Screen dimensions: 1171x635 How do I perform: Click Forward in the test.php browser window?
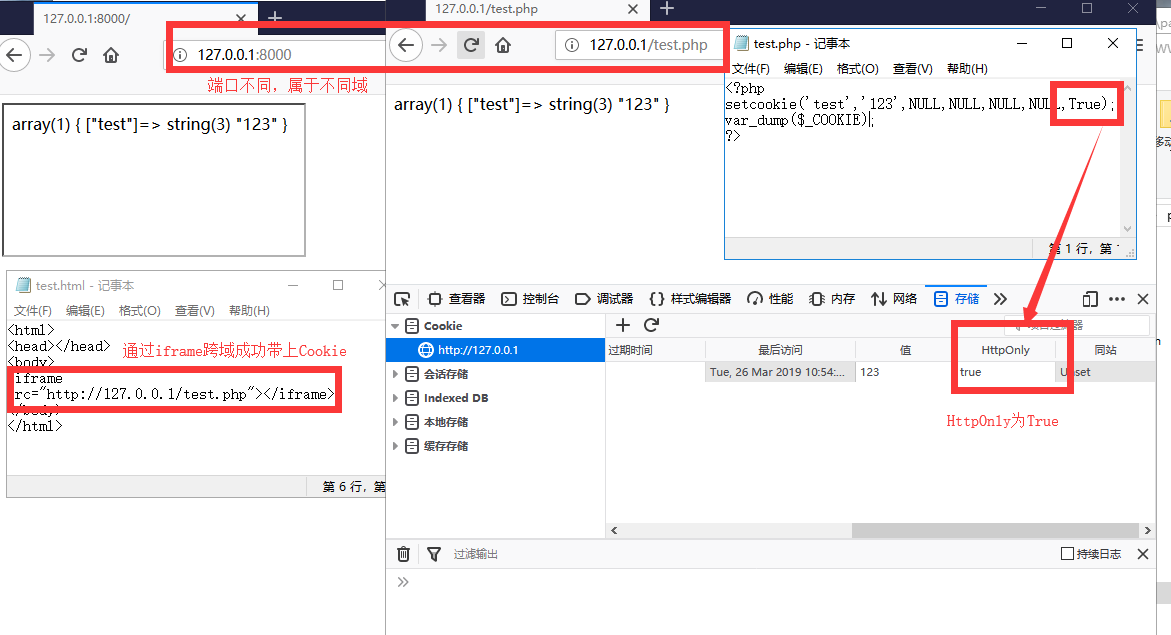tap(439, 45)
